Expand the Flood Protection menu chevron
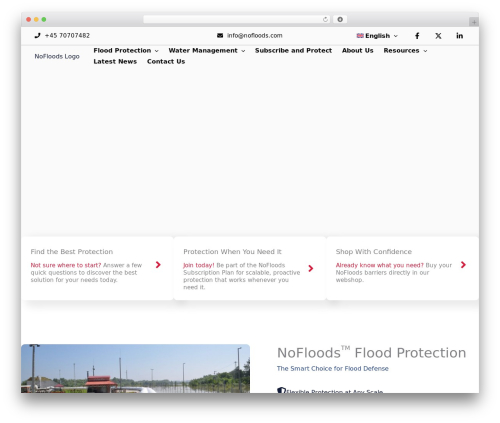Viewport: 500px width, 423px height. coord(157,51)
